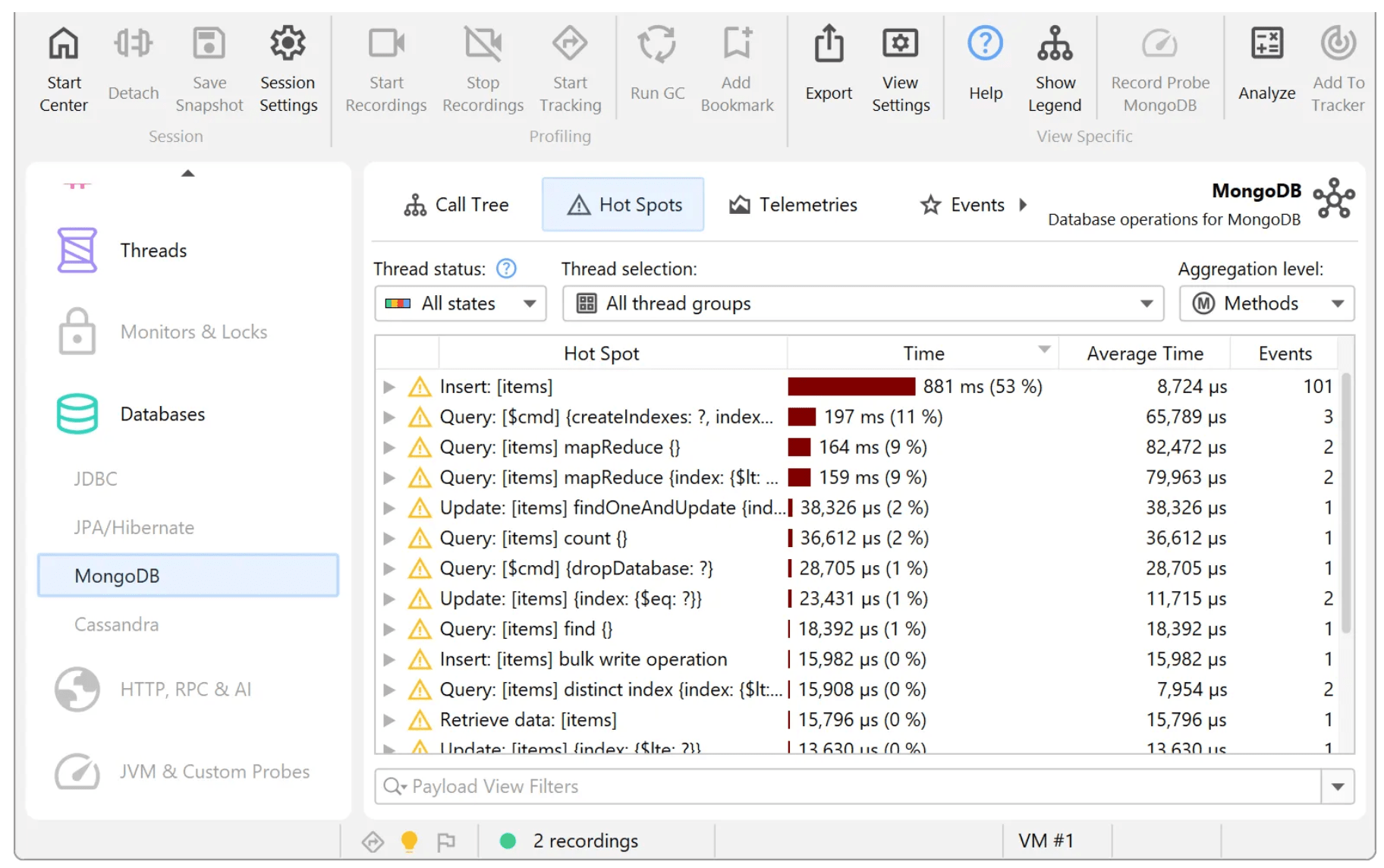Expand the findOneAndUpdate row
The height and width of the screenshot is (868, 1384).
coord(389,508)
